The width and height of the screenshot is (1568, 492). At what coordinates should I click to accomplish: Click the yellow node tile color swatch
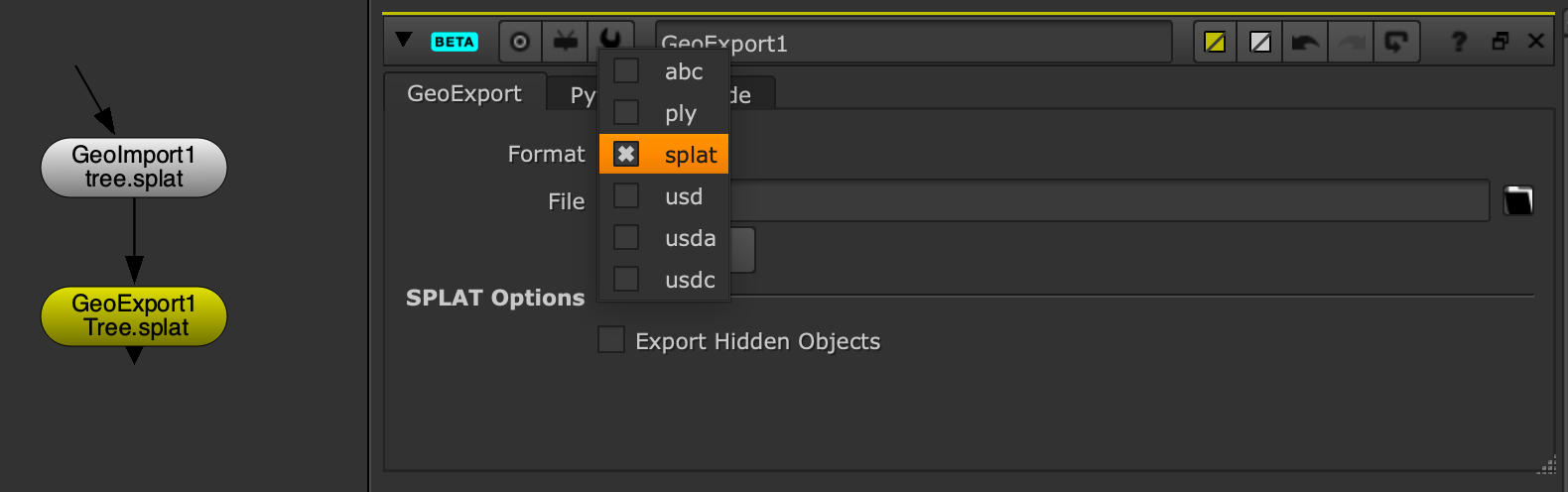(x=1215, y=42)
